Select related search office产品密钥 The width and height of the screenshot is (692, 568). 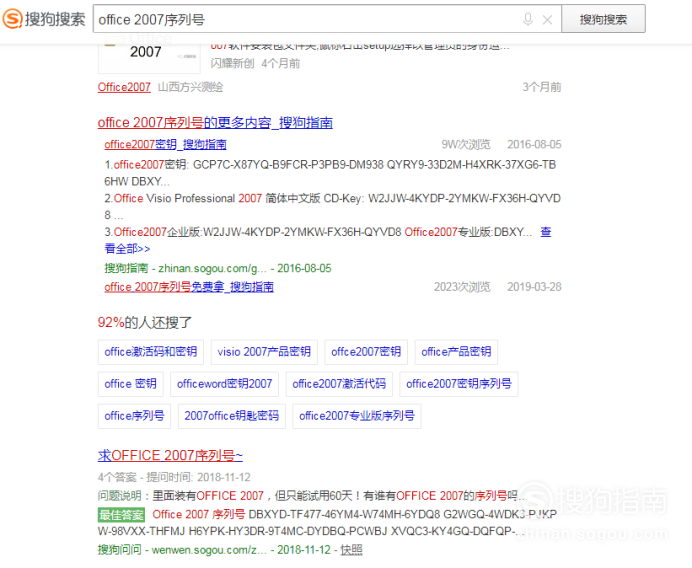[456, 352]
